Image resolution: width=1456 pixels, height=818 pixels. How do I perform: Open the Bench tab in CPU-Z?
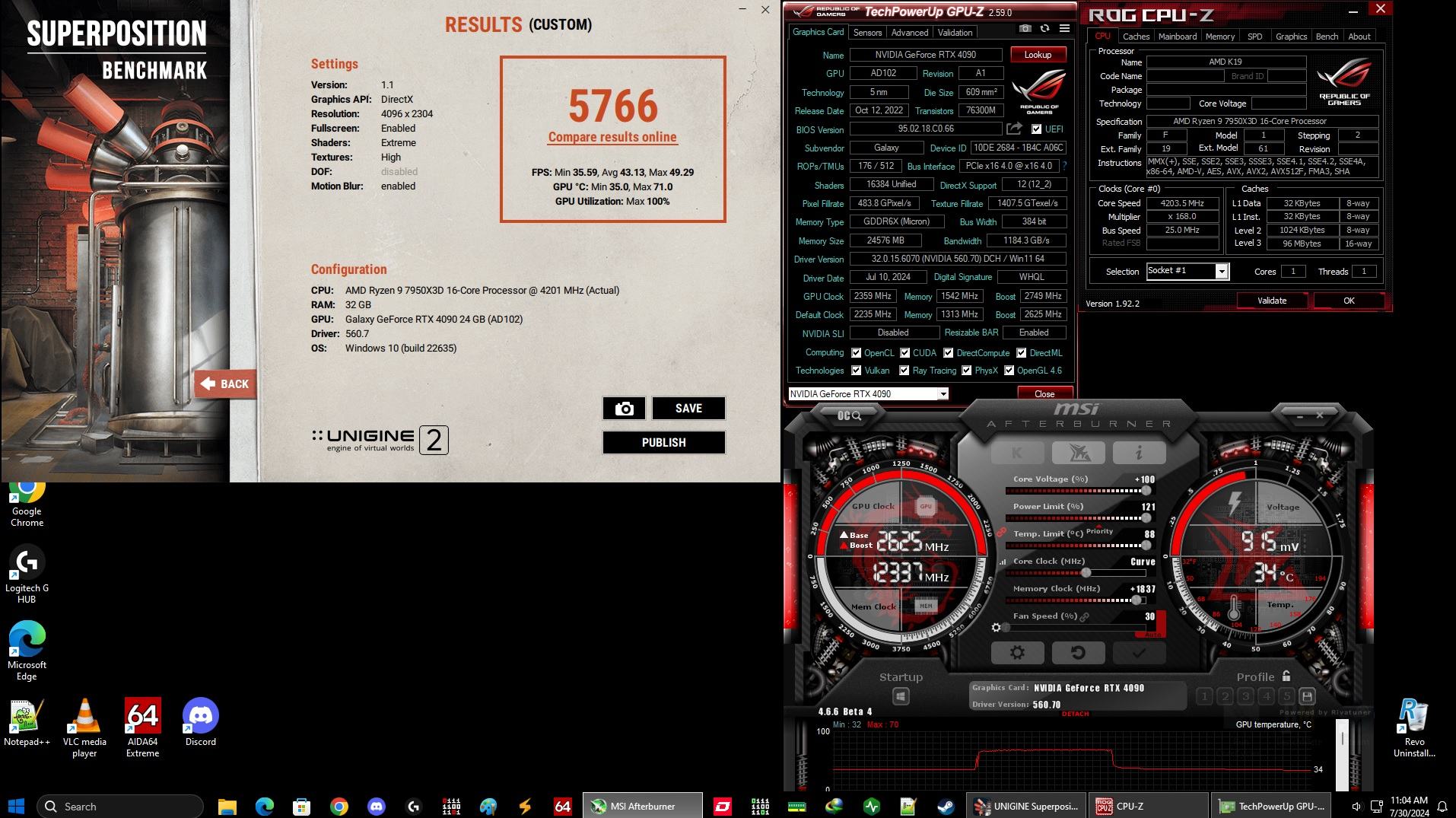click(1327, 37)
